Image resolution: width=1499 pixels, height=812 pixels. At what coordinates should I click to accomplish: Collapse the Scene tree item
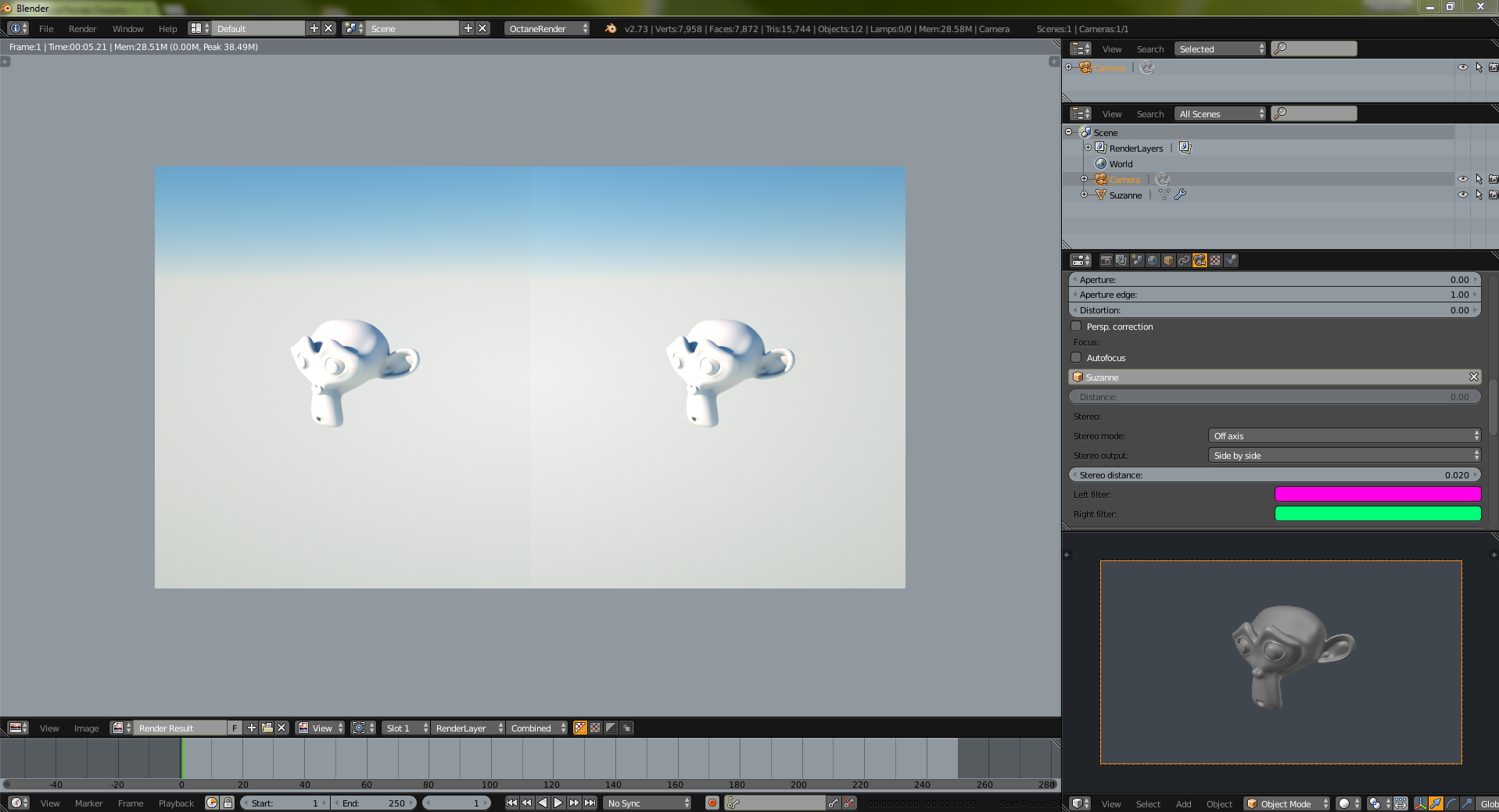[1068, 132]
